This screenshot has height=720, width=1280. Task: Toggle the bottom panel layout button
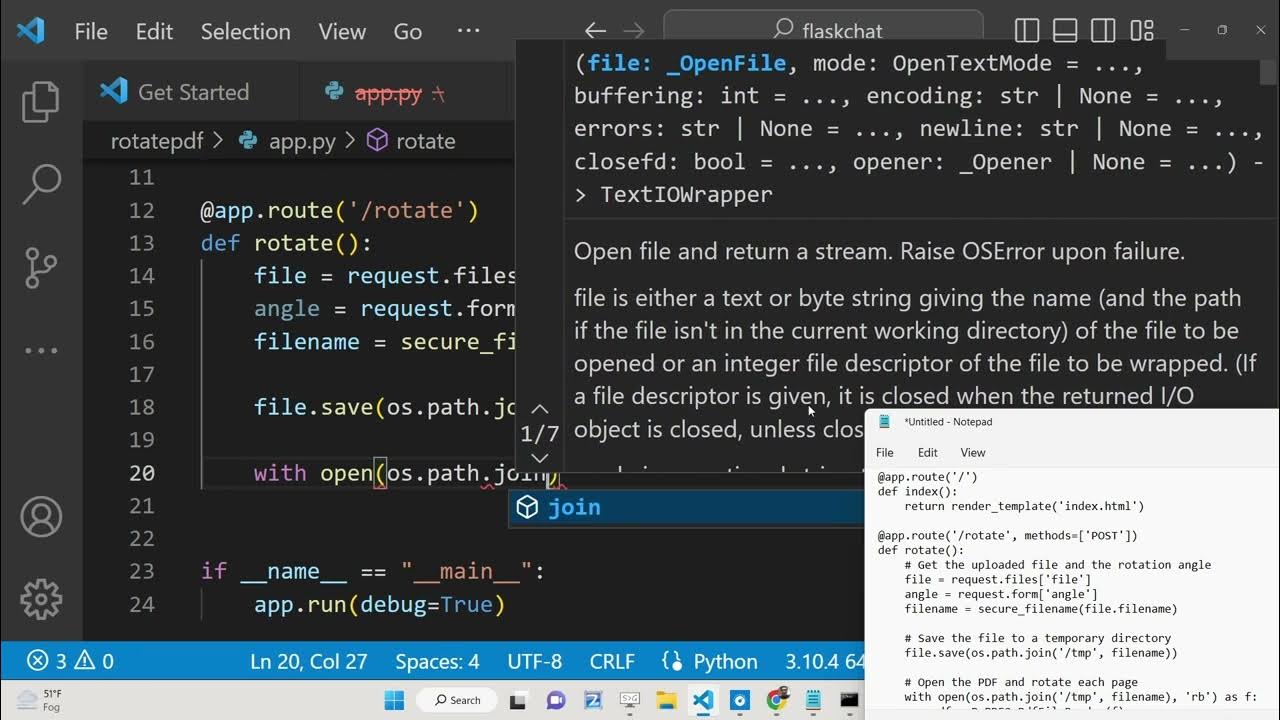(1065, 31)
